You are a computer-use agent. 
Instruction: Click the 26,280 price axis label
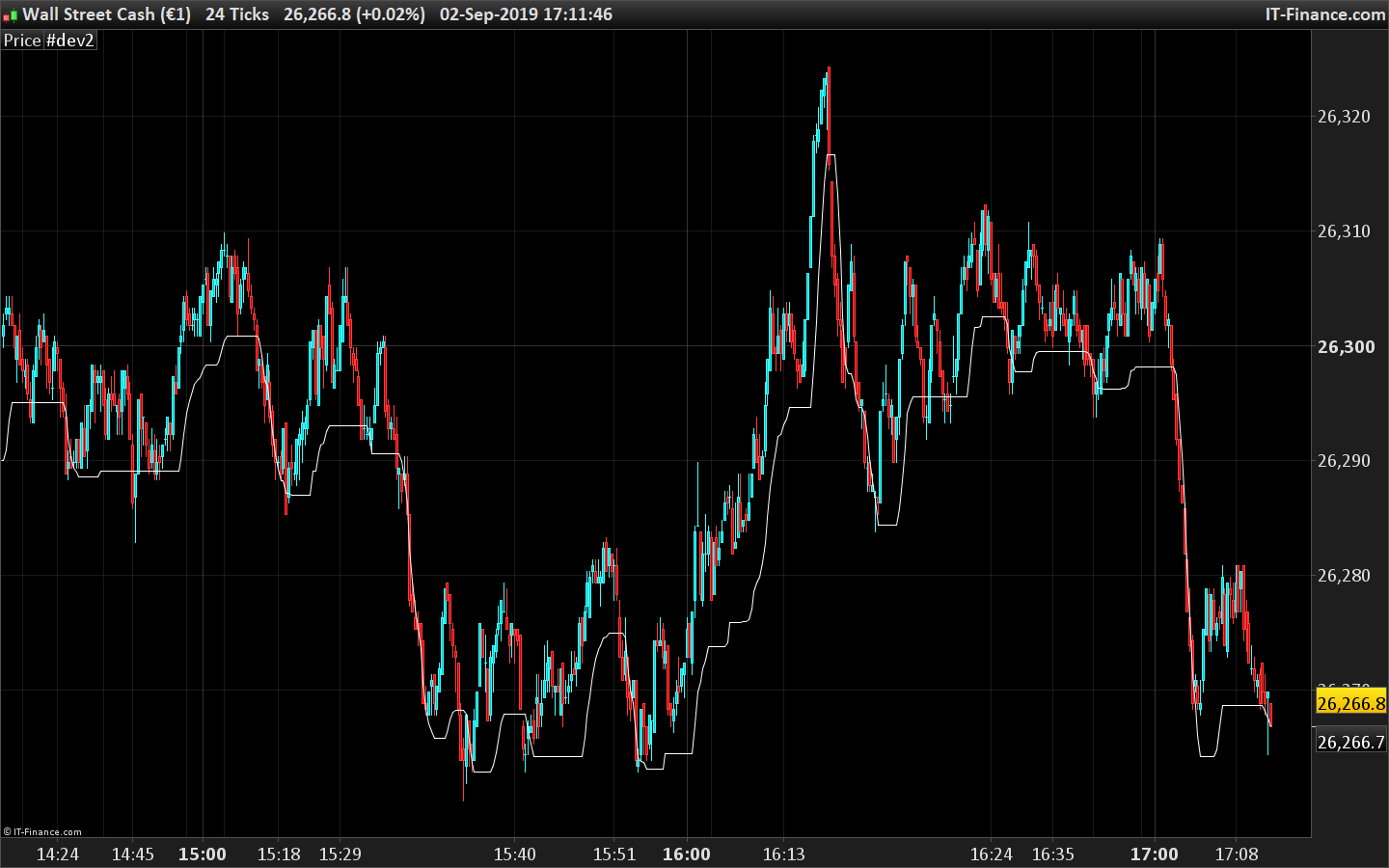(1344, 576)
